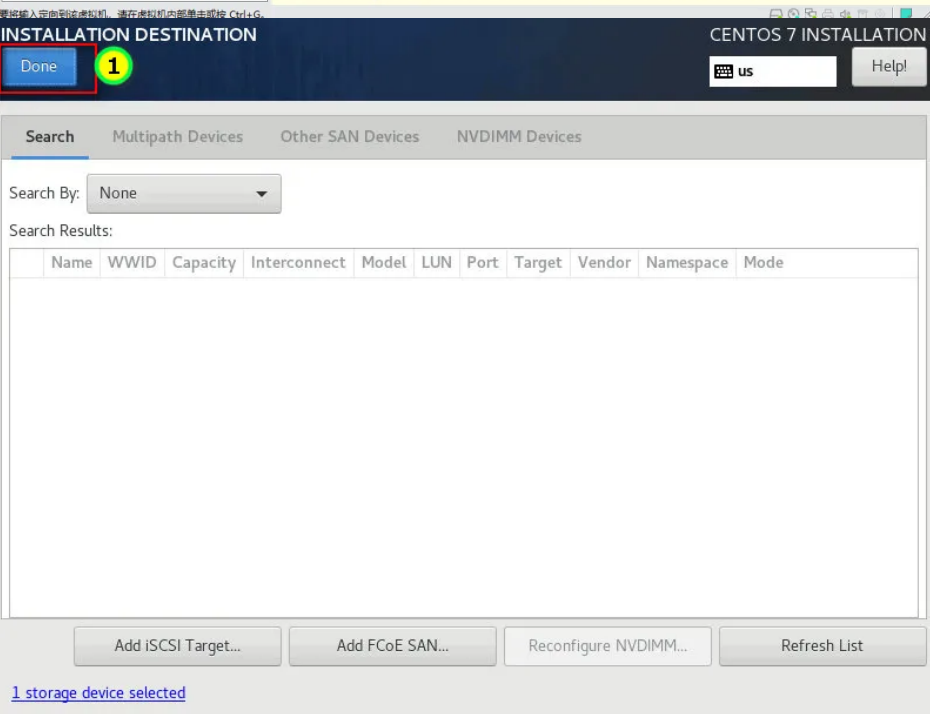Viewport: 941px width, 719px height.
Task: Click the Reconfigure NVDIMM... button
Action: click(x=607, y=646)
